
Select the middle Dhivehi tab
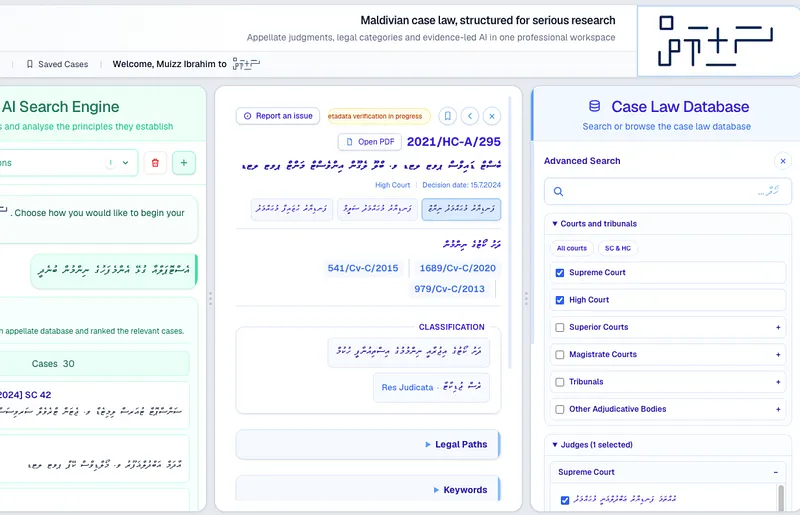(x=377, y=209)
